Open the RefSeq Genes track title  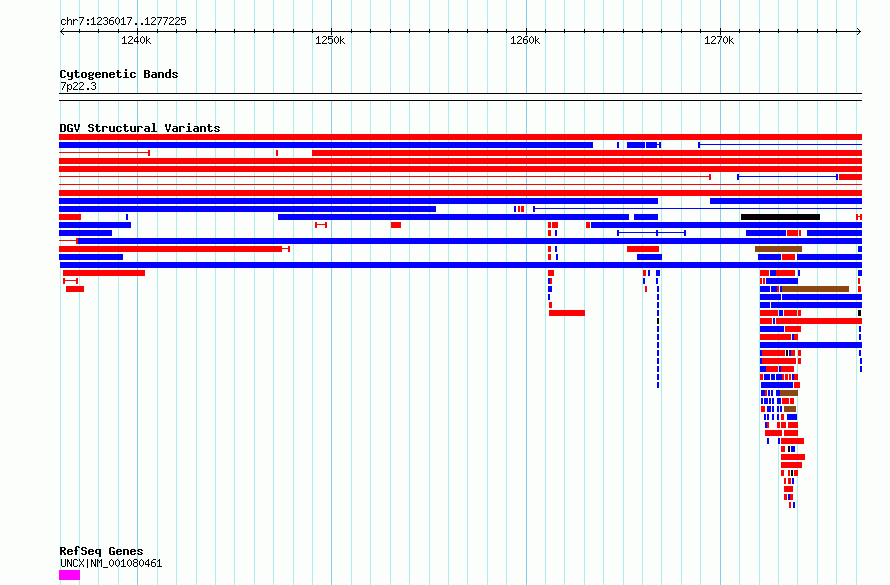[102, 551]
